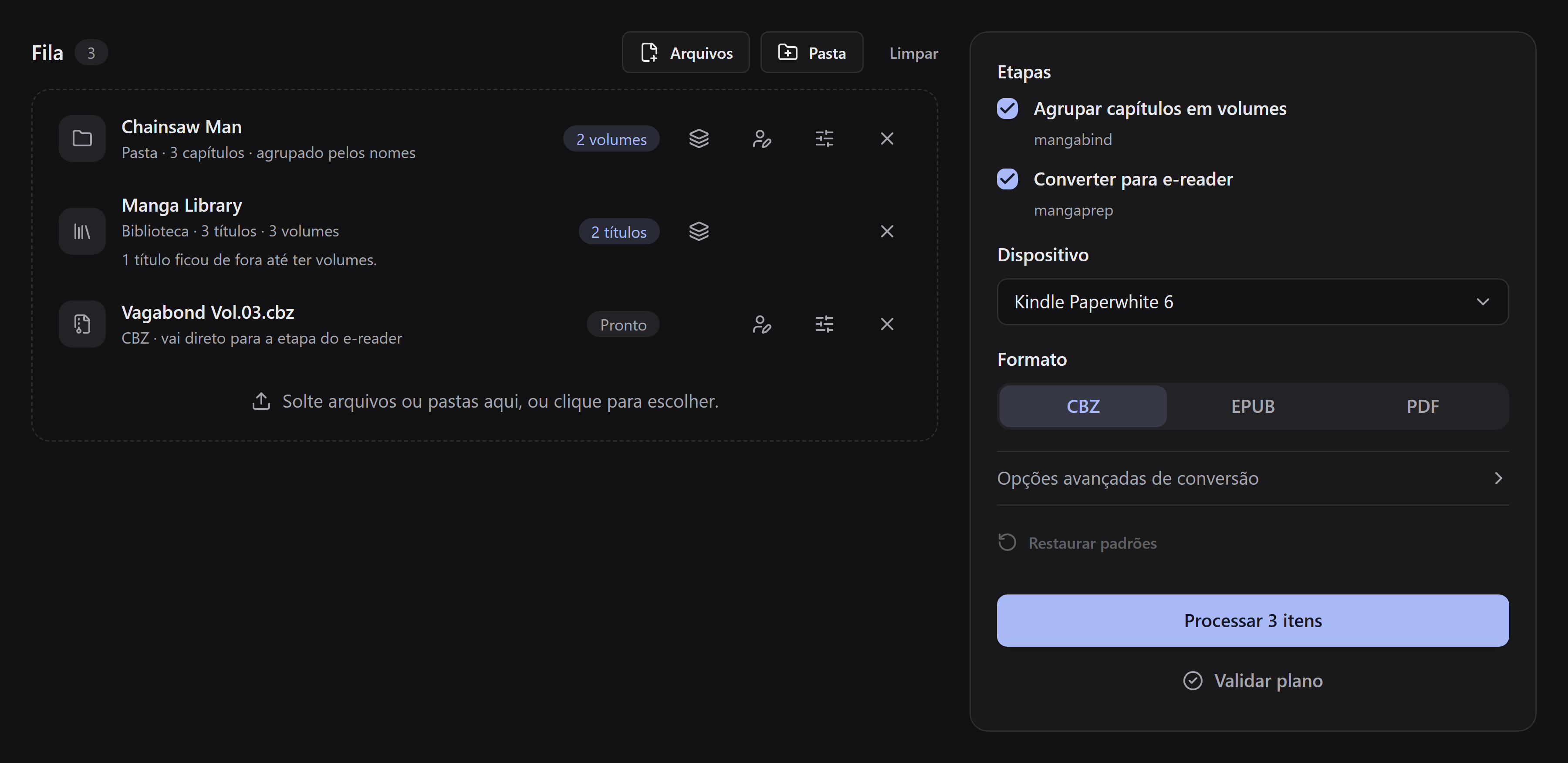Image resolution: width=1568 pixels, height=763 pixels.
Task: Uncheck Agrupar capítulos em volumes
Action: coord(1007,109)
